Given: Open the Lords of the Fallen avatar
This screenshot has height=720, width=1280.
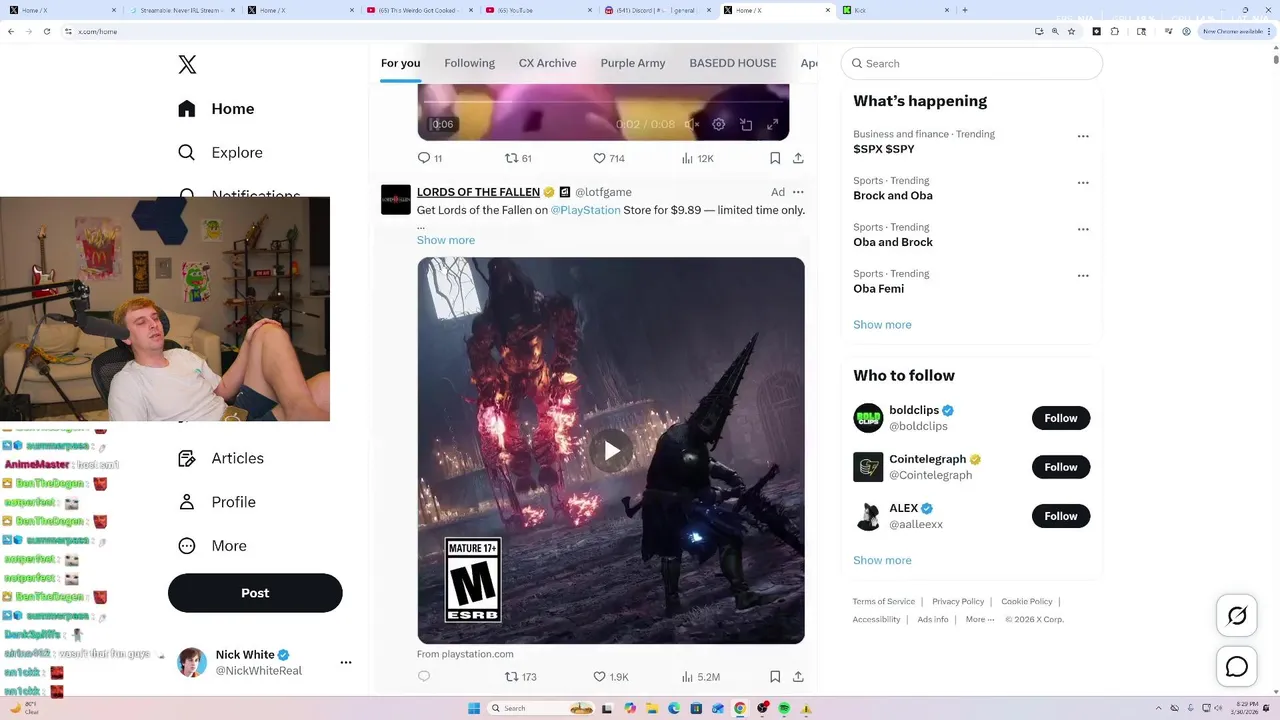Looking at the screenshot, I should tap(396, 200).
